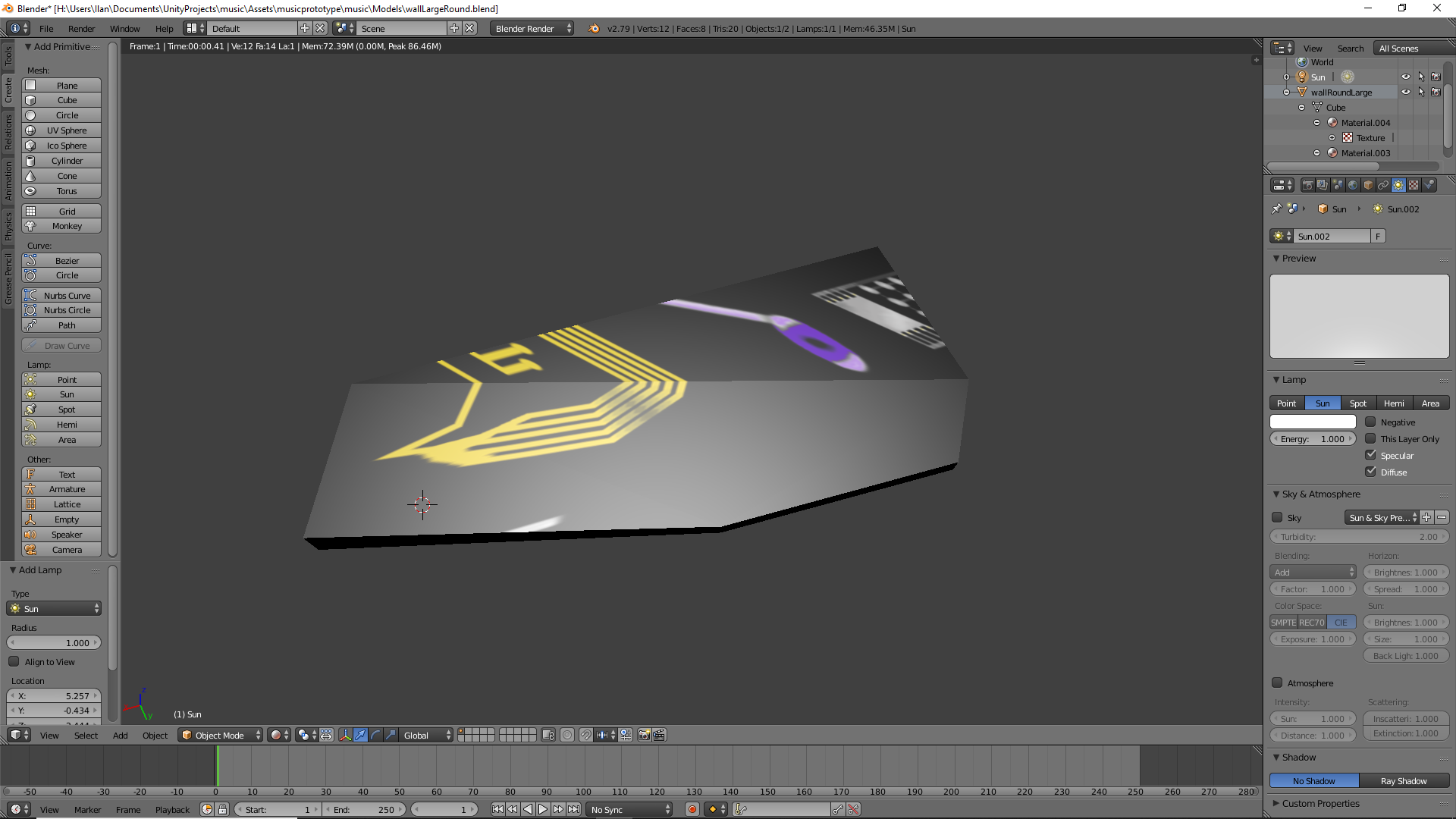
Task: Expand the Sun item in outliner
Action: click(1286, 77)
